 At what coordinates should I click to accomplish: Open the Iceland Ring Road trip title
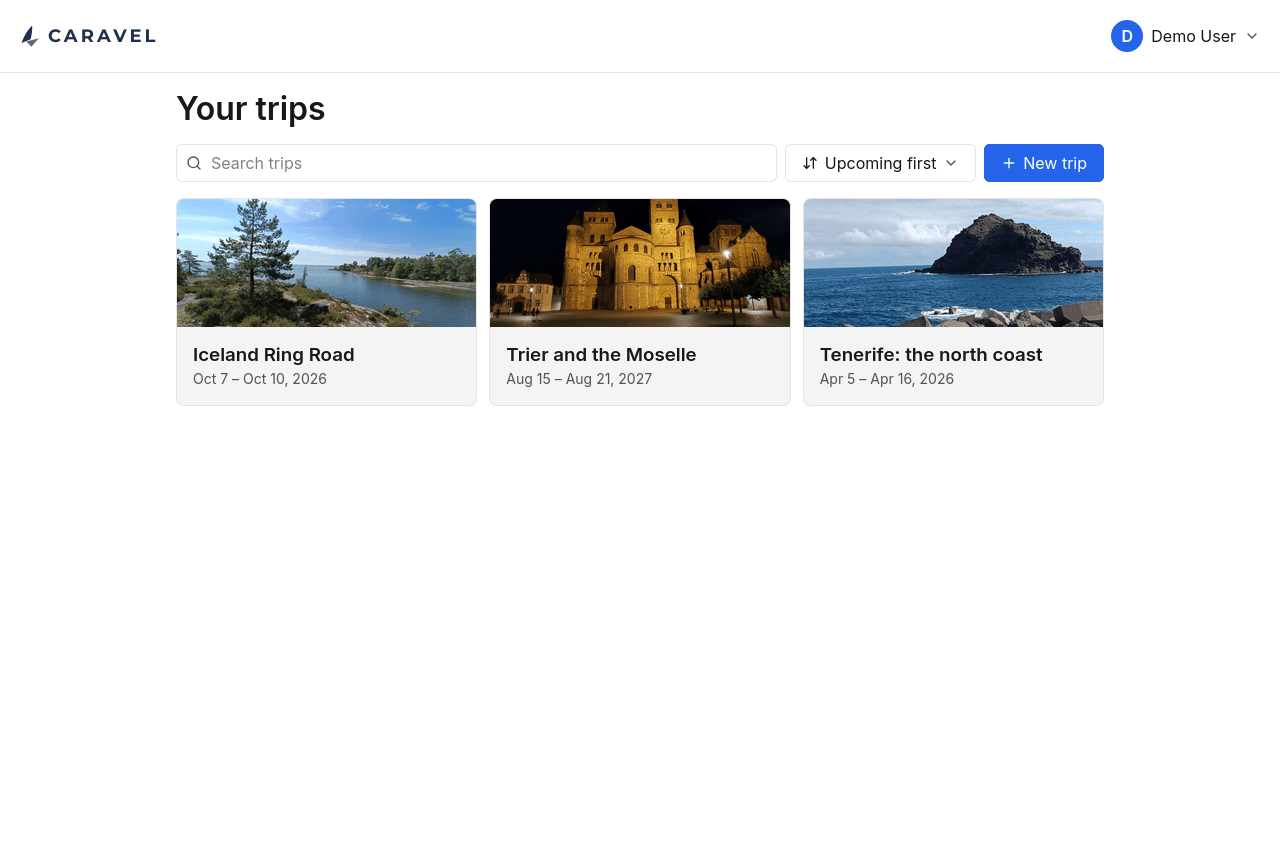(274, 355)
